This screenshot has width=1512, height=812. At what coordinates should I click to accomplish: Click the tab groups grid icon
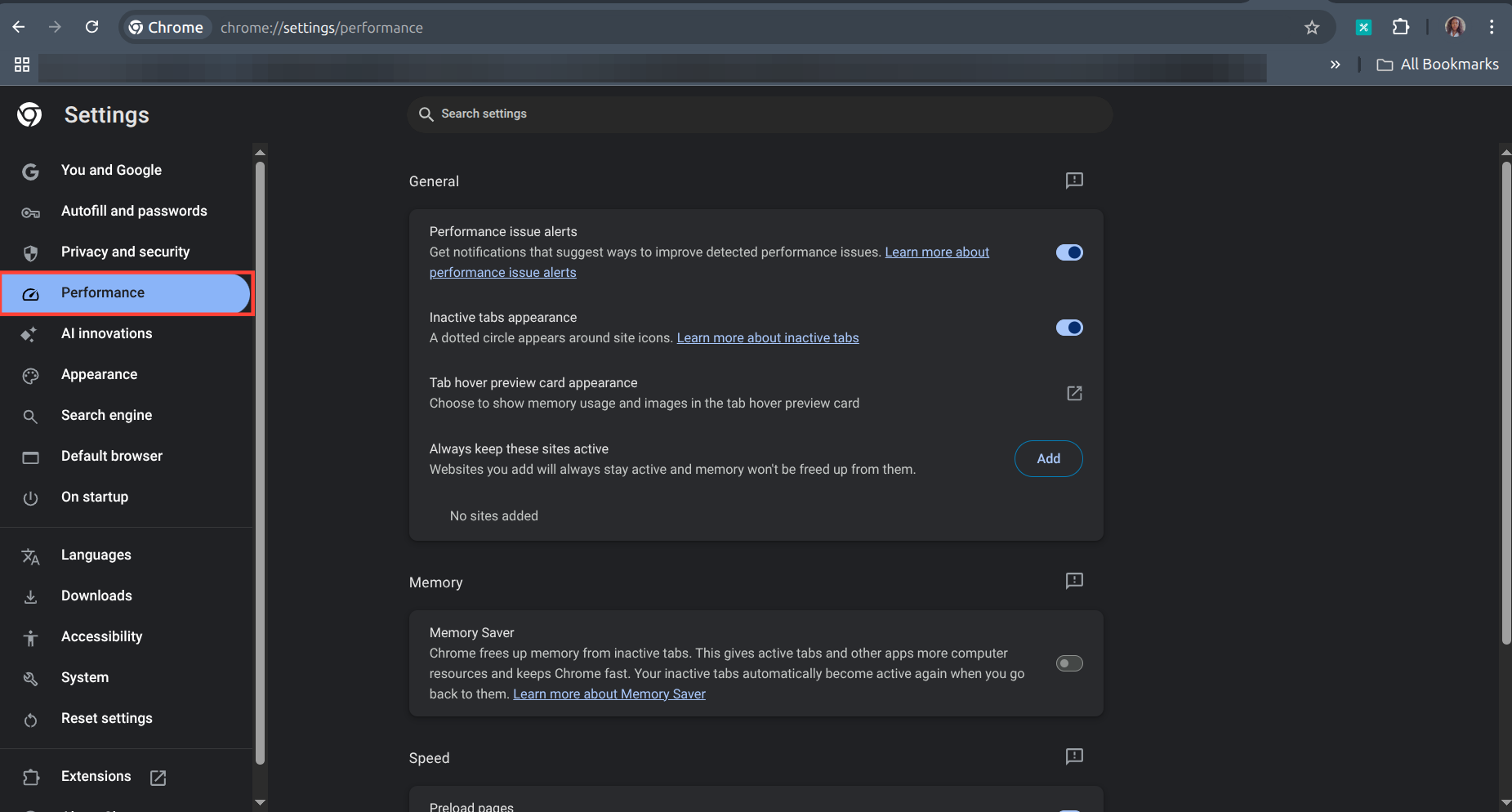tap(21, 65)
